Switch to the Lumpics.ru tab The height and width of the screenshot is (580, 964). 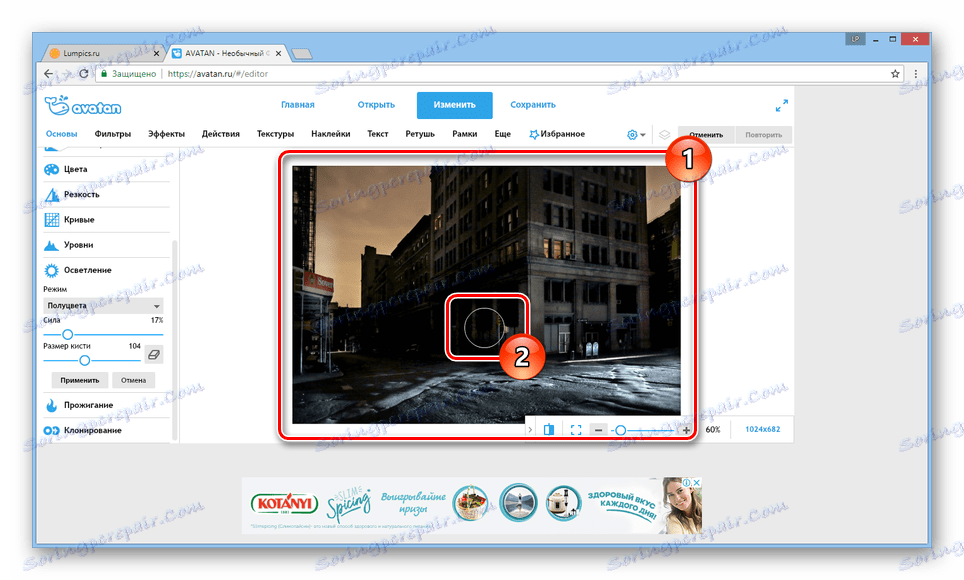pyautogui.click(x=101, y=54)
